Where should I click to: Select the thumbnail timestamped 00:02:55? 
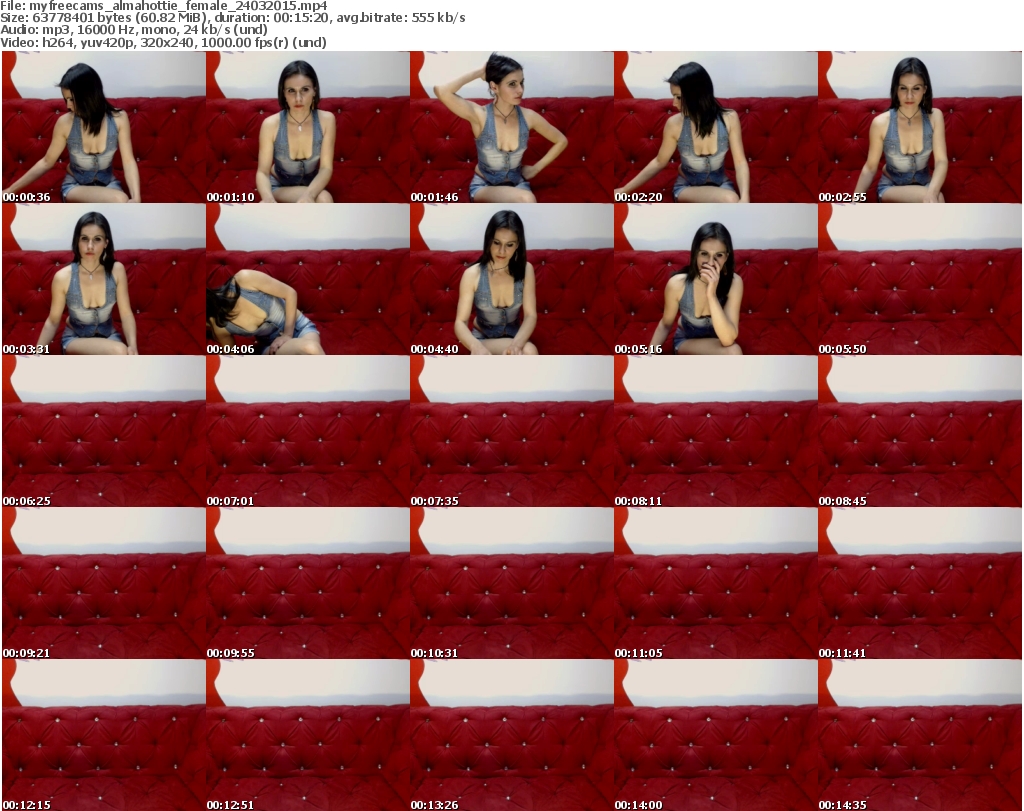click(920, 127)
